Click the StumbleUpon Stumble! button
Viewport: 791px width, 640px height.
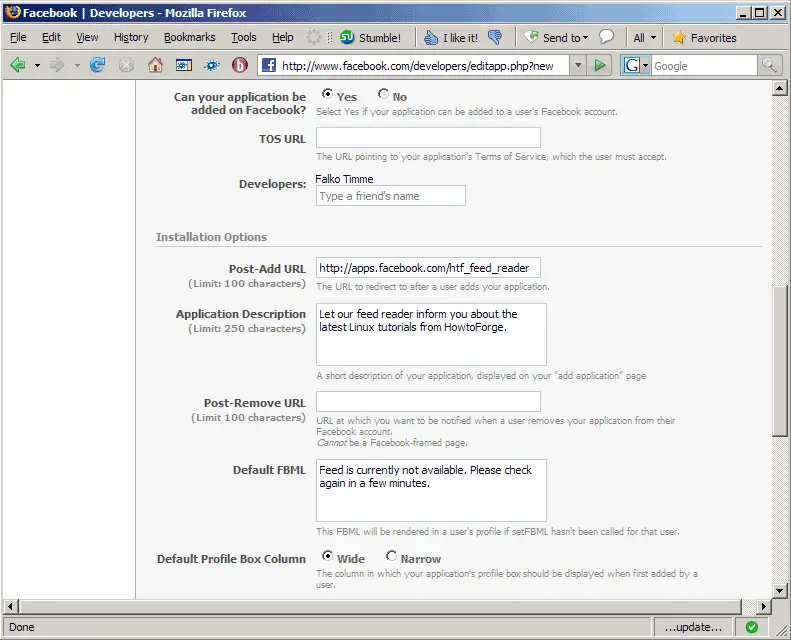370,38
